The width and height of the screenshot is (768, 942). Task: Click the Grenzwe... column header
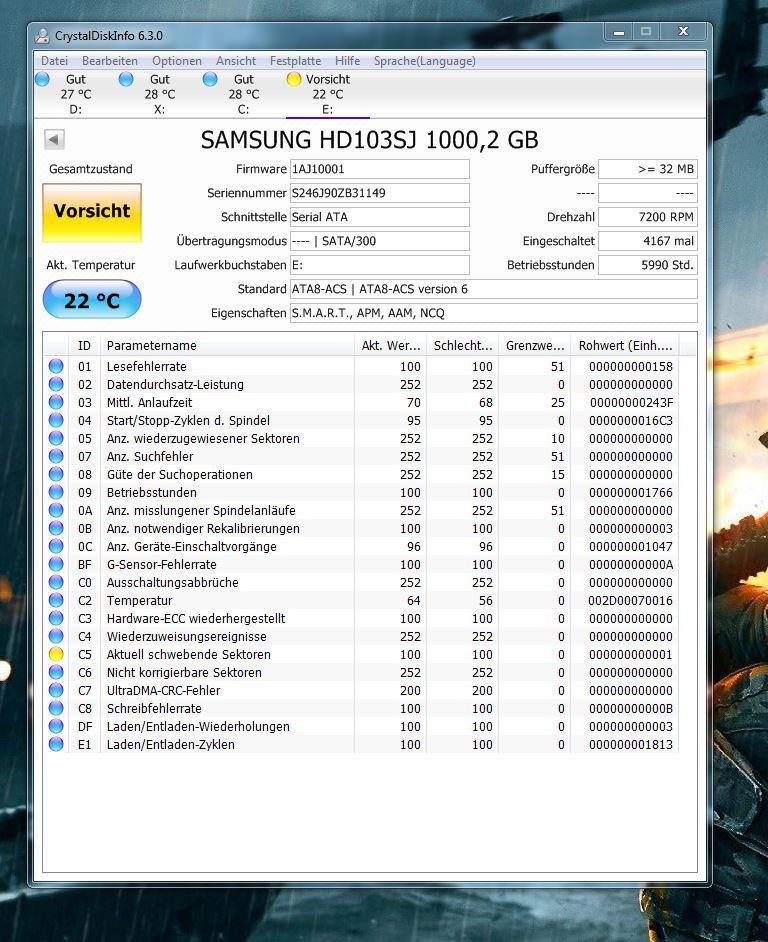[x=534, y=345]
